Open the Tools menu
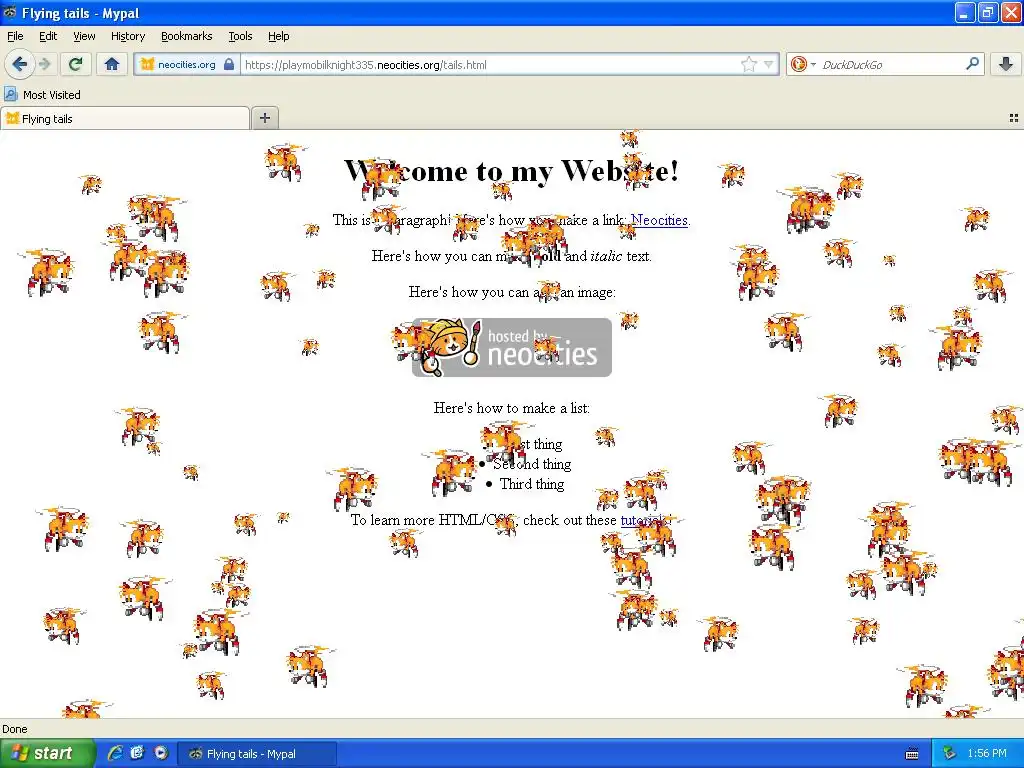The width and height of the screenshot is (1024, 768). [240, 36]
